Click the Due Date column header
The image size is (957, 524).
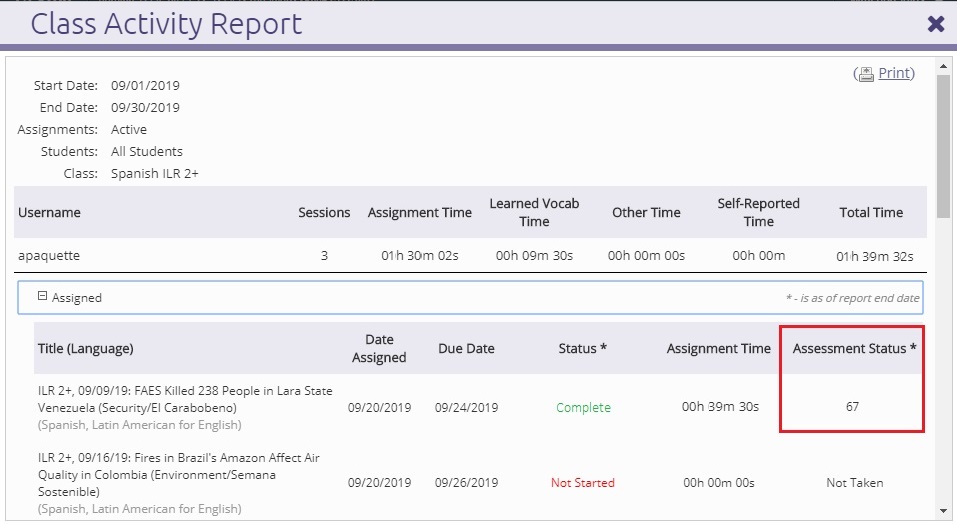[x=466, y=348]
